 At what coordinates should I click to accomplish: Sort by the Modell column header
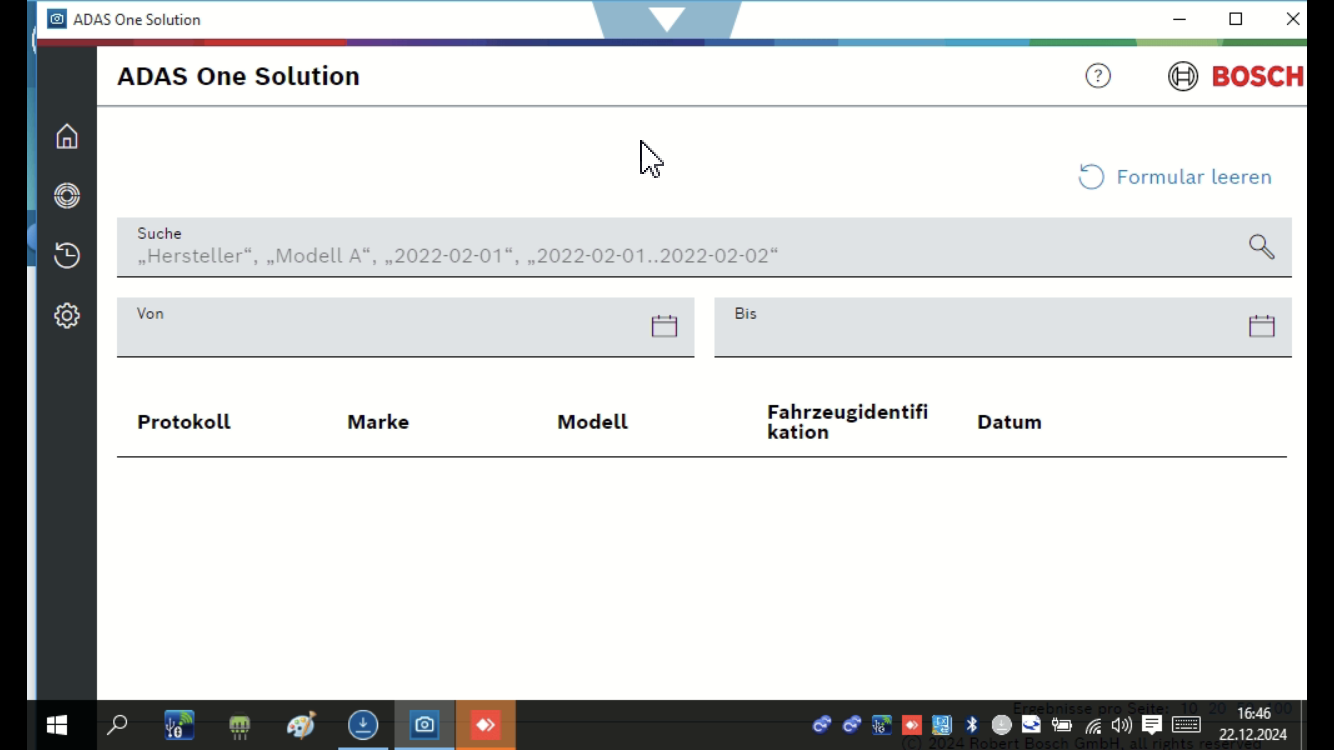[x=592, y=422]
